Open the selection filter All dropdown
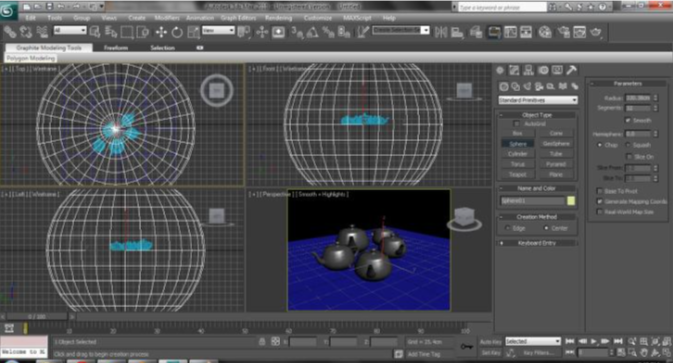The image size is (673, 363). [70, 30]
